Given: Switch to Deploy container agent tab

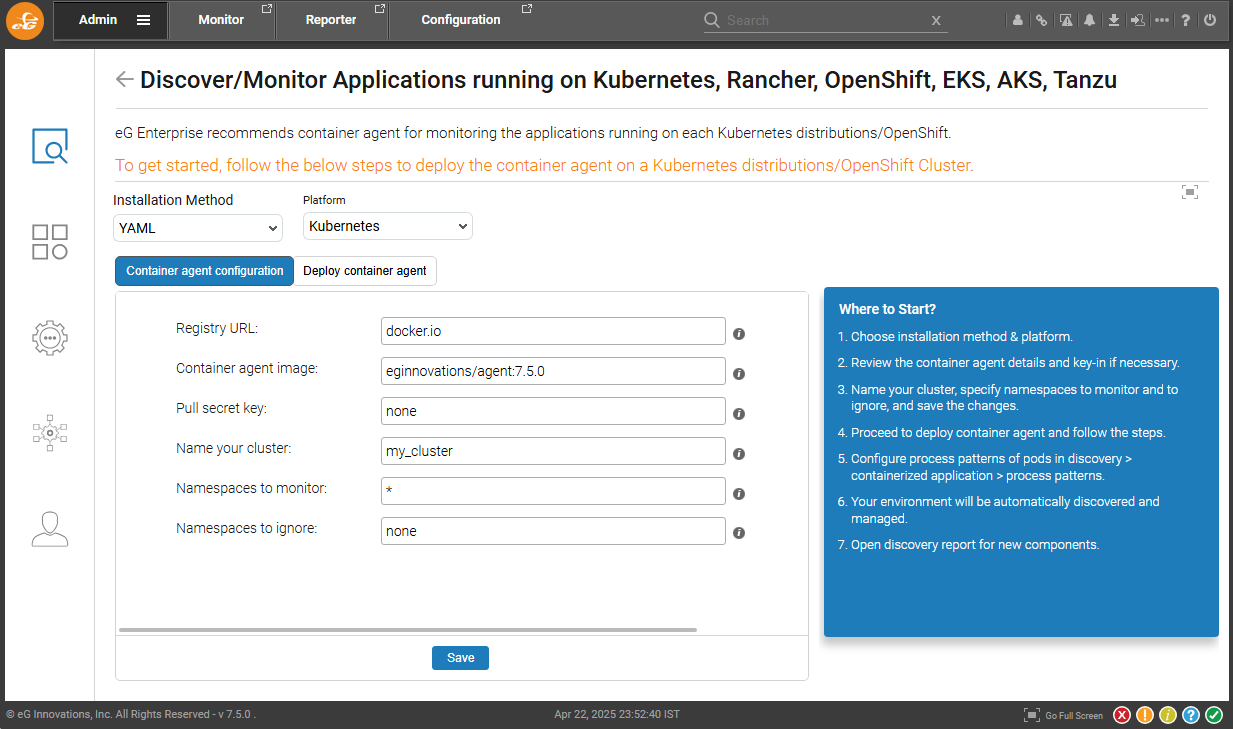Looking at the screenshot, I should point(365,271).
